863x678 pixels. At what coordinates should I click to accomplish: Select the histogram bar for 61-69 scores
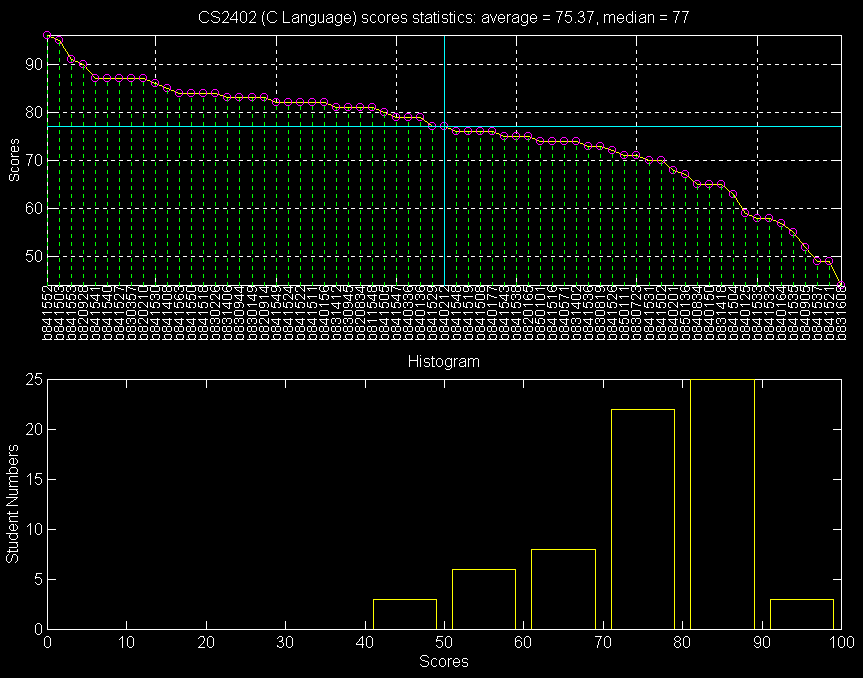tap(563, 590)
